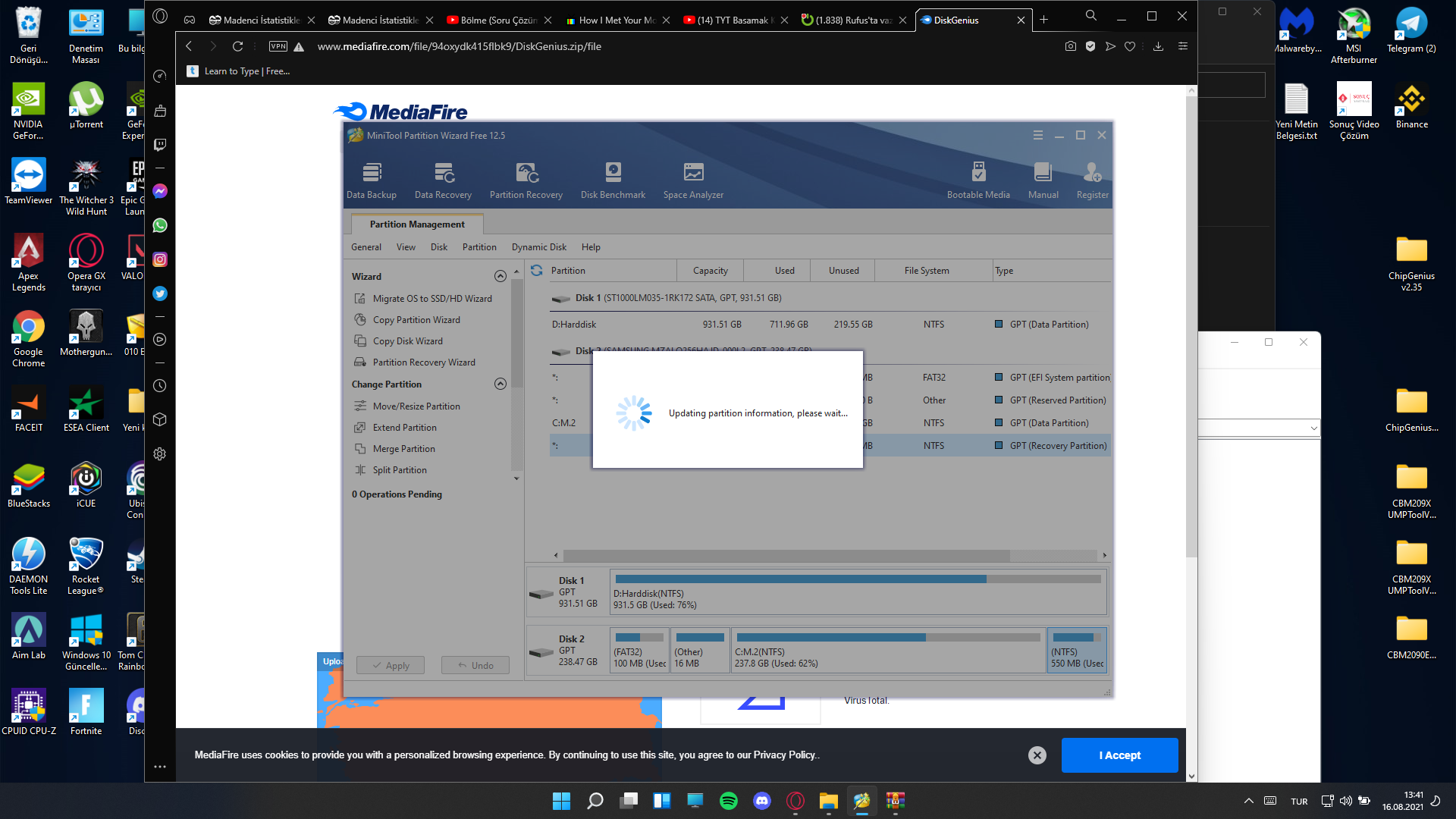Viewport: 1456px width, 819px height.
Task: Collapse the Wizard section
Action: click(x=500, y=276)
